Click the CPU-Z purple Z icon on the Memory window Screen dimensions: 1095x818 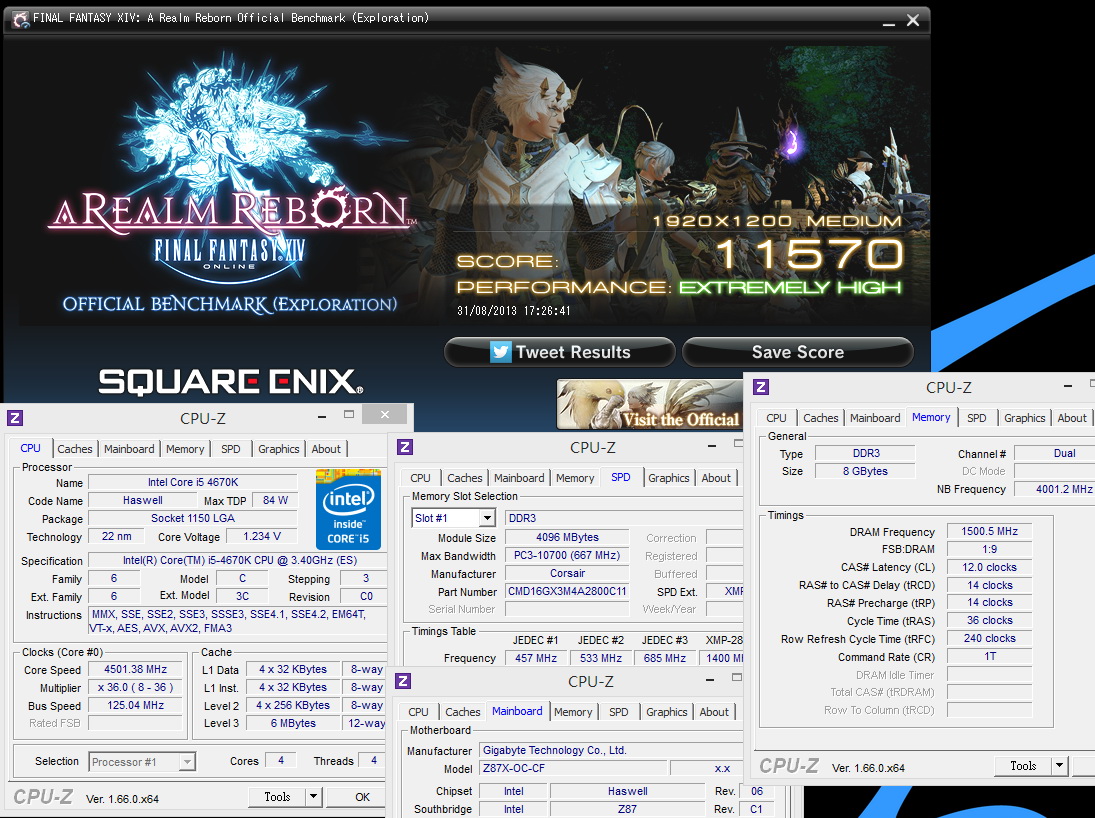[x=761, y=387]
